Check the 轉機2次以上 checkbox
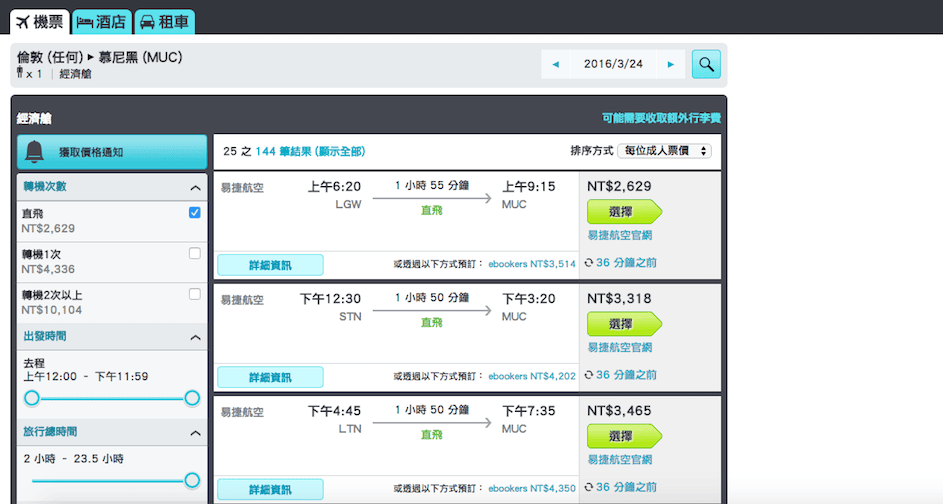The width and height of the screenshot is (943, 504). (194, 294)
